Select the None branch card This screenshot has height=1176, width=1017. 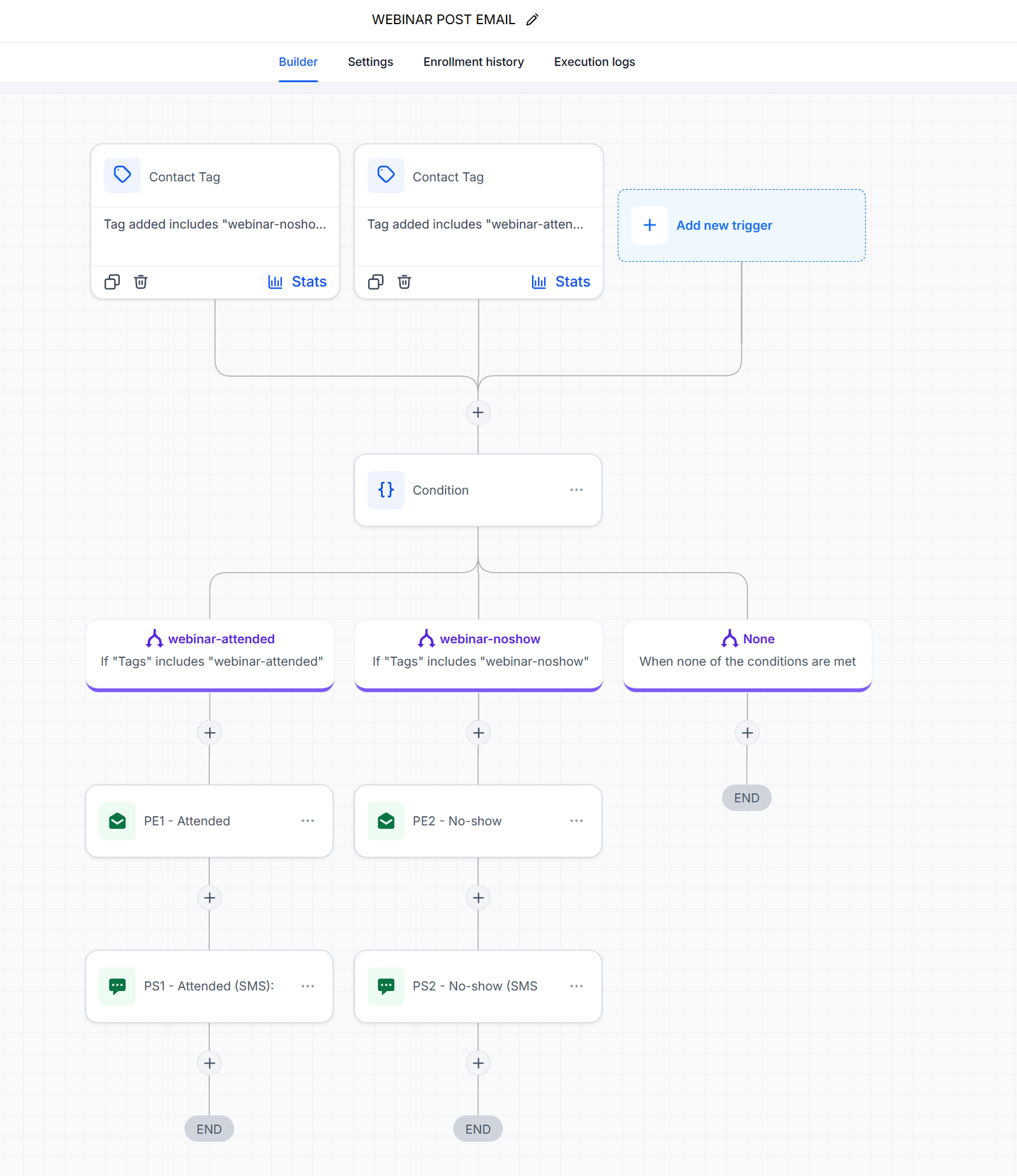747,655
